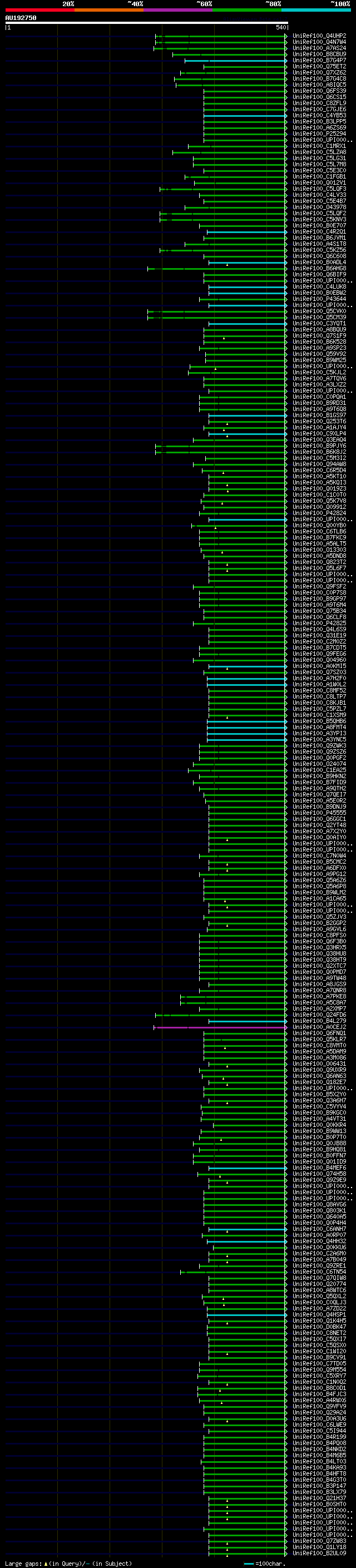Screen dimensions: 356x1568
Task: Select the UniRef100_A2XMP7 label
Action: [319, 1008]
